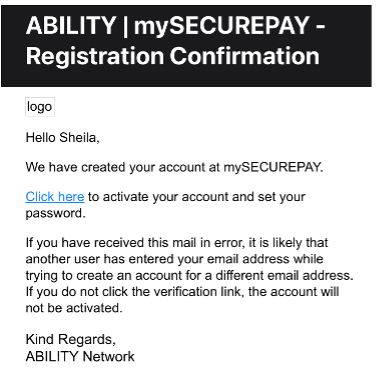
Task: Click the "ABILITY | mySECUREPAY -" heading line
Action: pos(175,25)
